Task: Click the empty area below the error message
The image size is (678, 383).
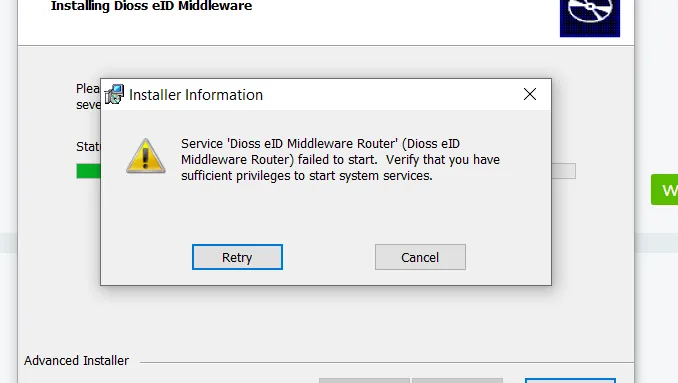Action: point(326,212)
